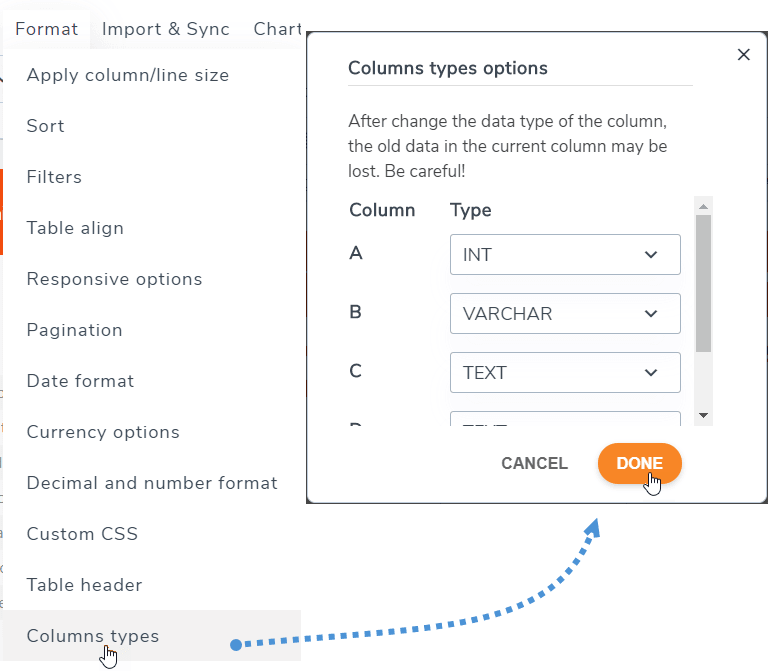Select Apply column/line size option
Viewport: 768px width, 671px height.
click(x=128, y=75)
